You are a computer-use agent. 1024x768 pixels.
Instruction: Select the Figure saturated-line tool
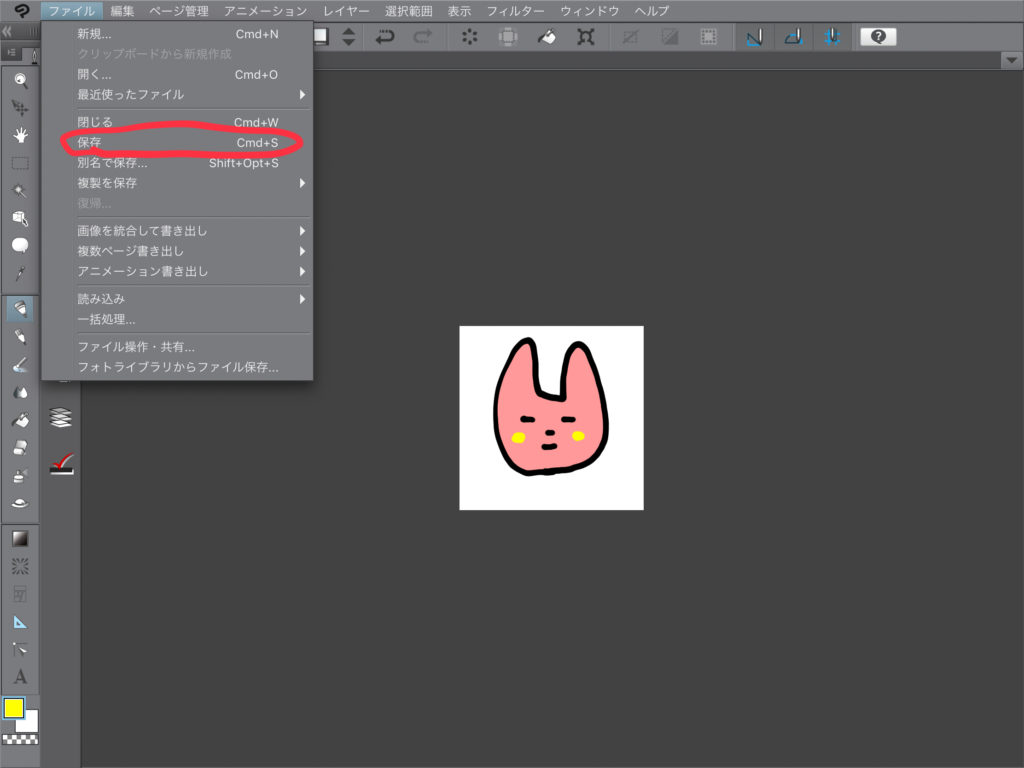tap(20, 566)
